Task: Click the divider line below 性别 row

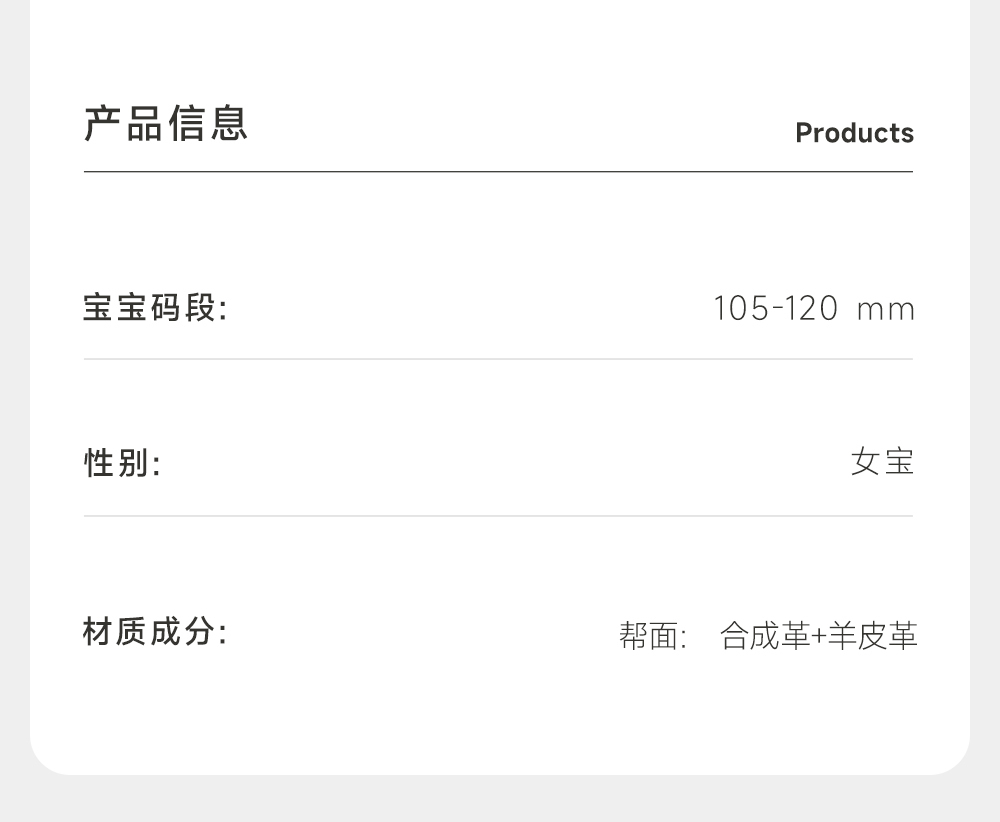Action: tap(498, 516)
